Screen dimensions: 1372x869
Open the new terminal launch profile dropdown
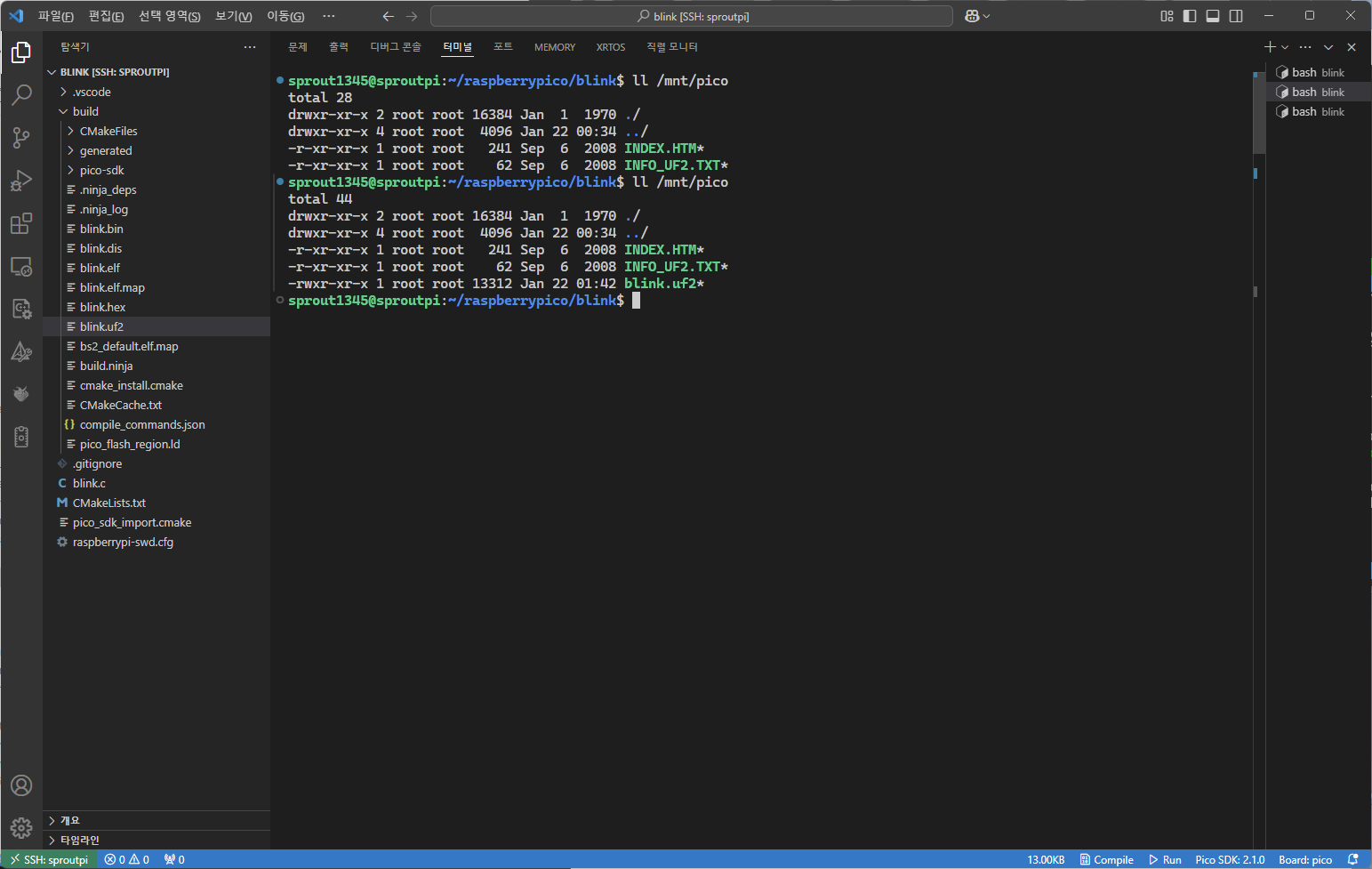(1285, 47)
